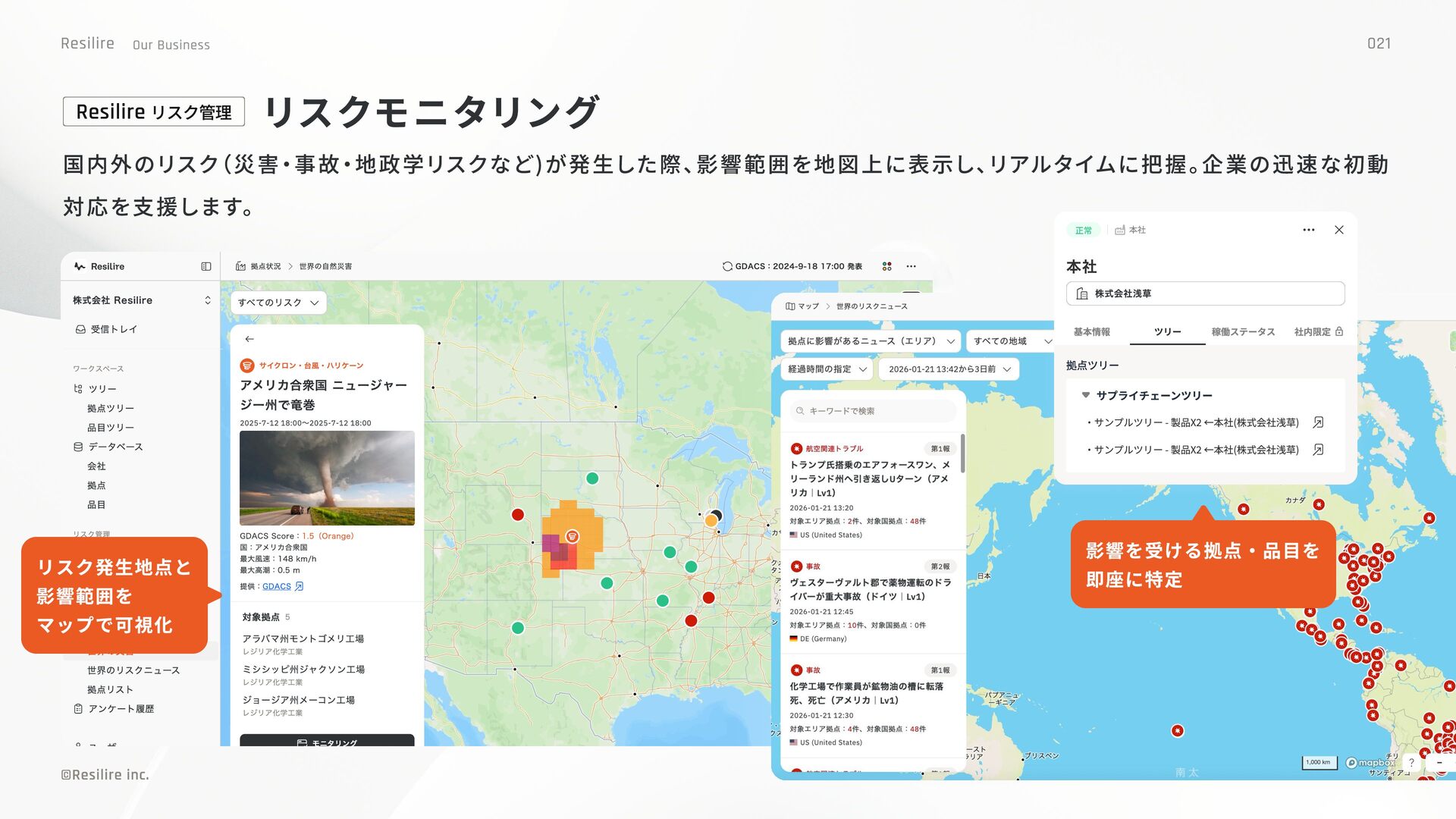
Task: Close the 本社 detail panel
Action: [1339, 230]
